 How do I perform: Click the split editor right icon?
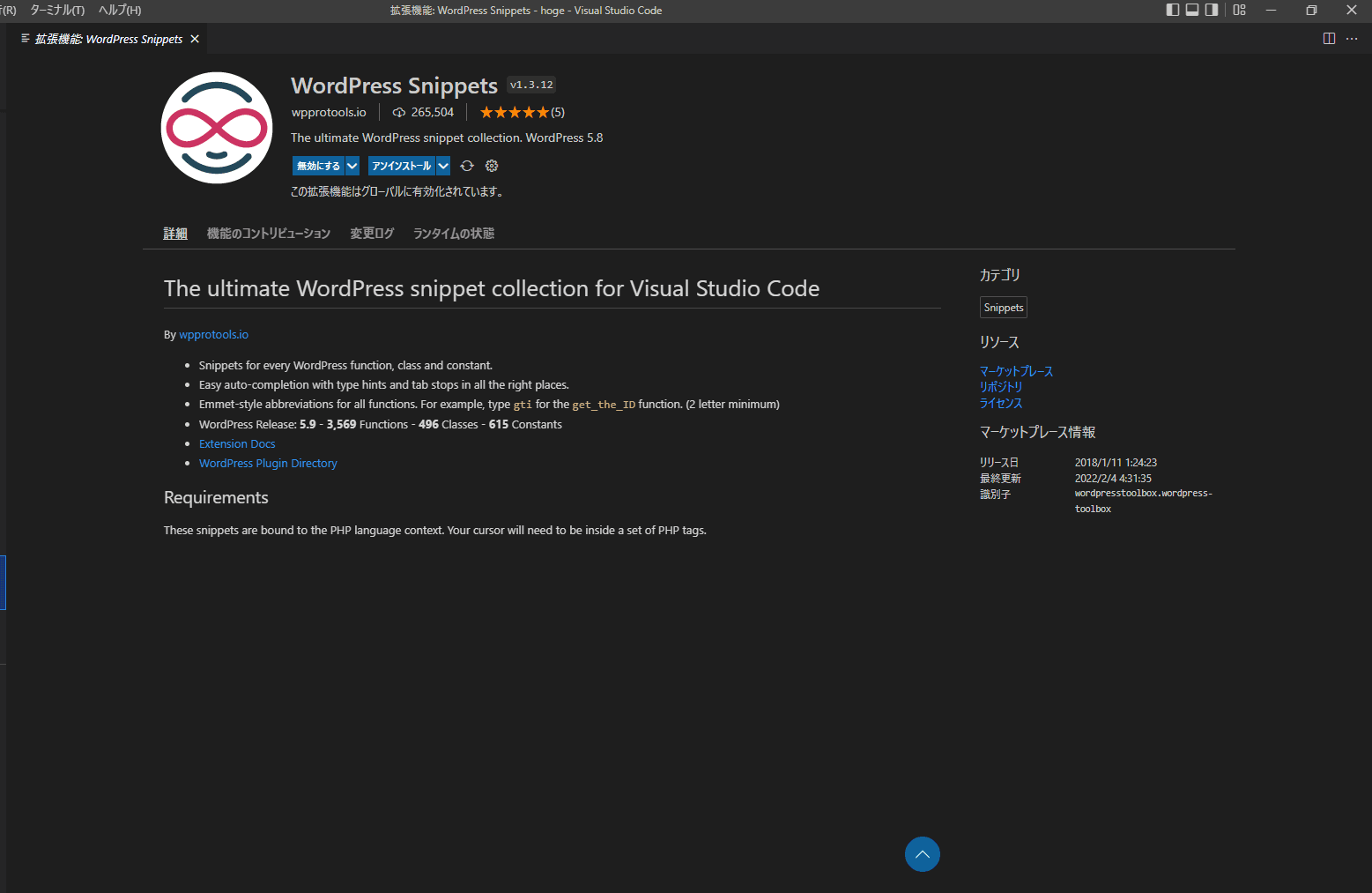(x=1329, y=39)
